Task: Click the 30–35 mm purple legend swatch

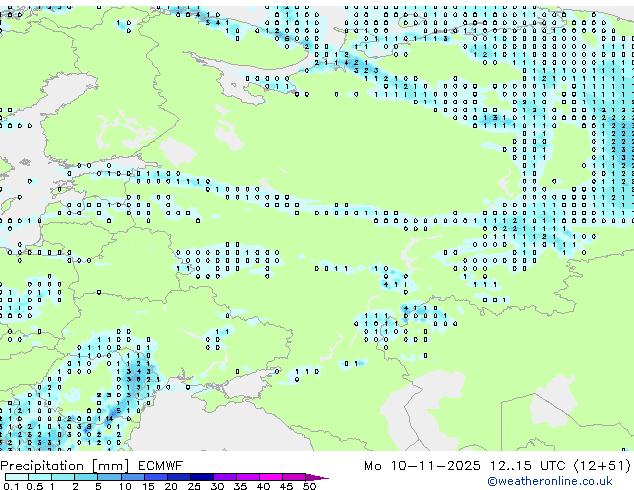Action: [225, 477]
